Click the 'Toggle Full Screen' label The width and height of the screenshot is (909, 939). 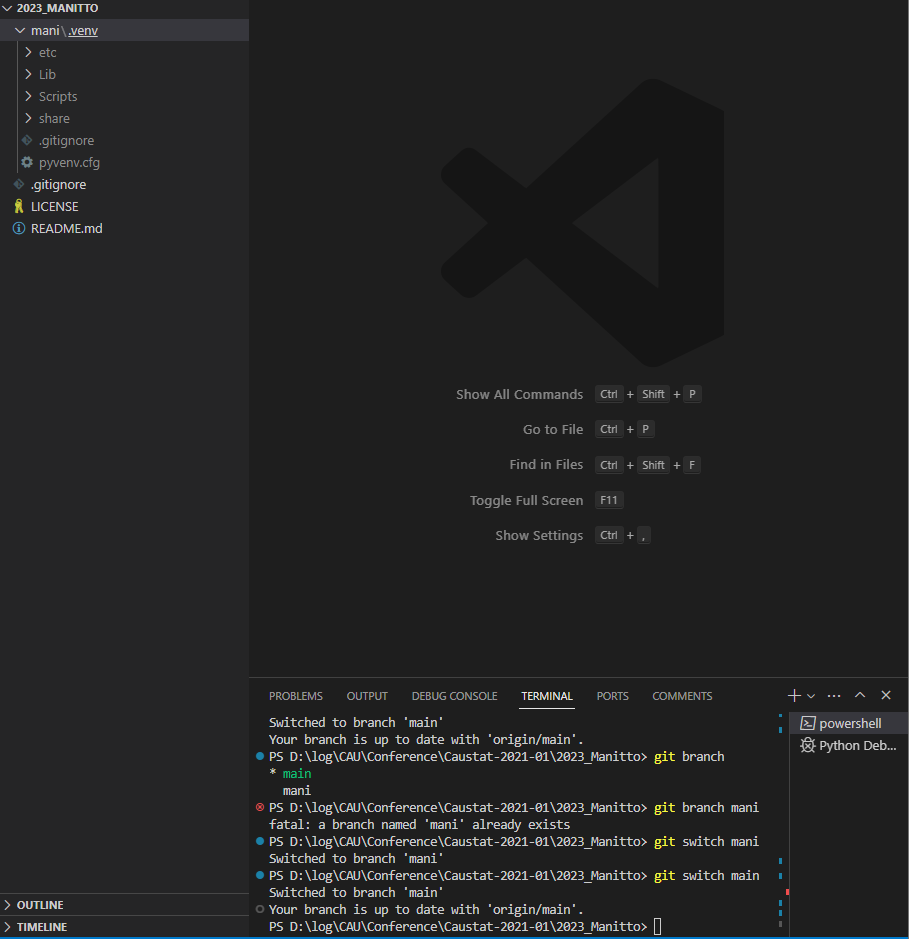point(526,500)
